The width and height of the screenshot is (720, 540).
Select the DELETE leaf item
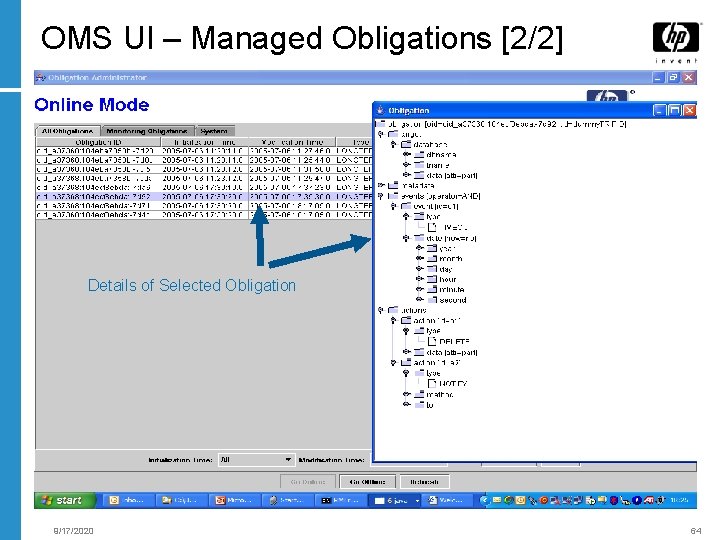click(x=454, y=341)
